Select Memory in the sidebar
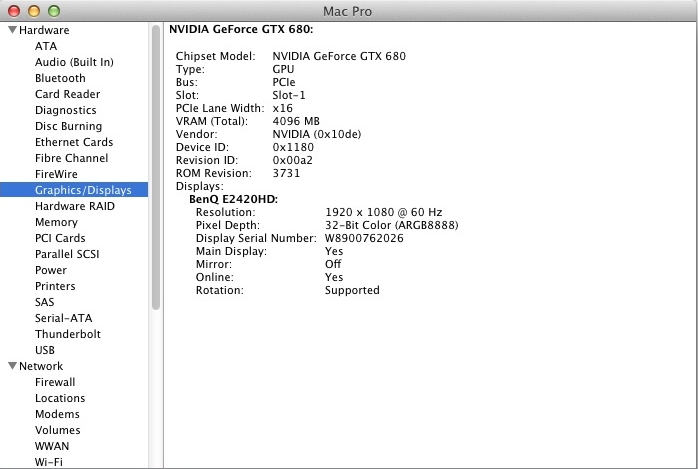 click(56, 222)
